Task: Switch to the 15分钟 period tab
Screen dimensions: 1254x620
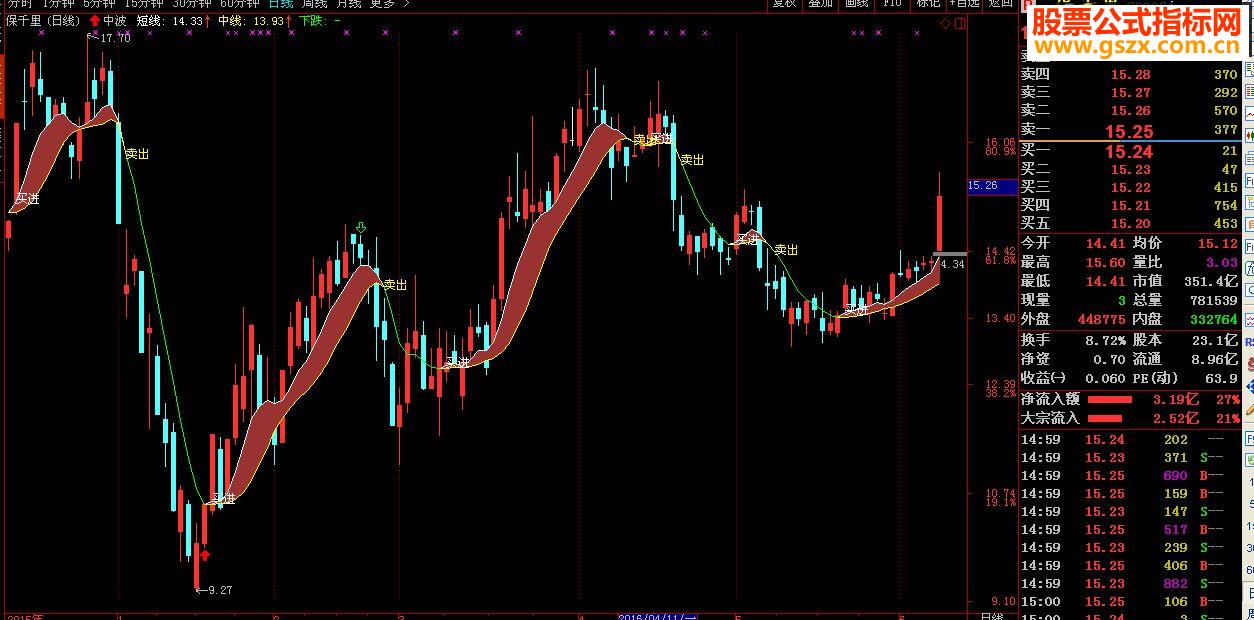Action: click(145, 3)
